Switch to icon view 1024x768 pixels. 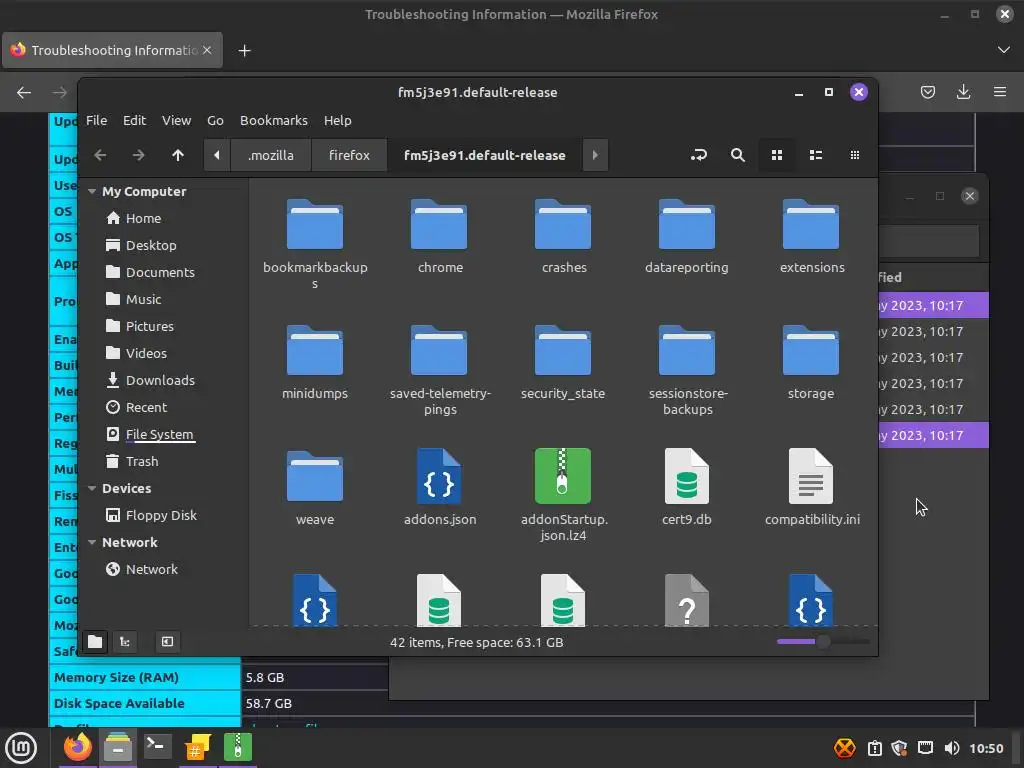pos(776,155)
